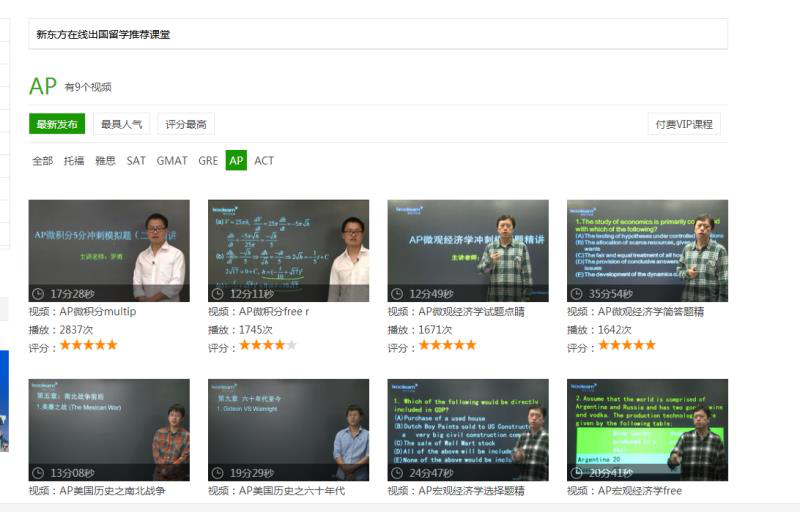Click the clock icon beside 24分47秒
This screenshot has height=512, width=800.
point(397,473)
